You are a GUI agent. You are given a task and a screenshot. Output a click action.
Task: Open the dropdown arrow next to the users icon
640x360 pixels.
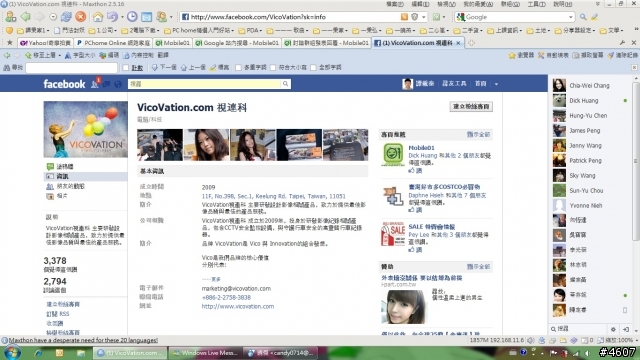coord(171,17)
